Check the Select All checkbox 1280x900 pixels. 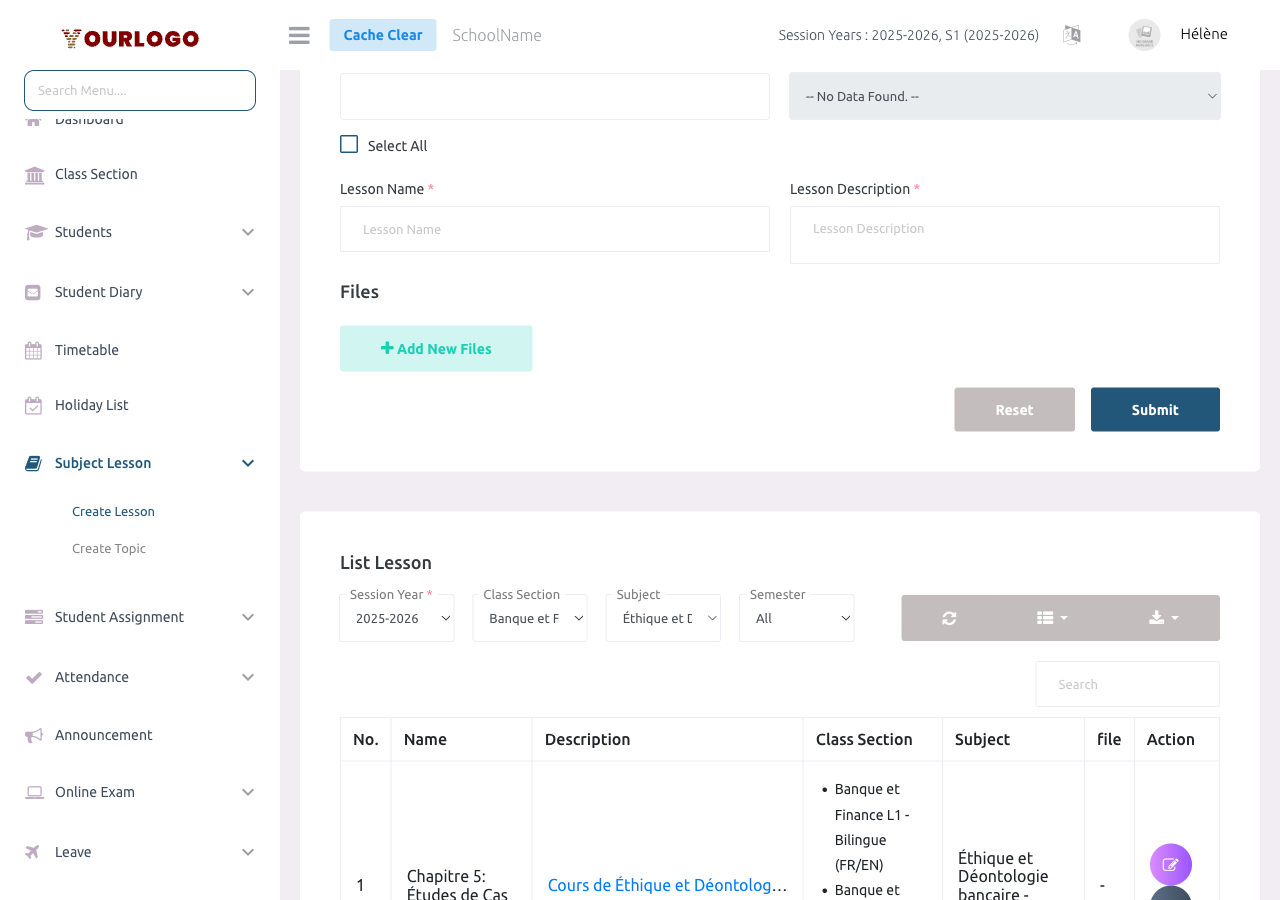coord(348,143)
